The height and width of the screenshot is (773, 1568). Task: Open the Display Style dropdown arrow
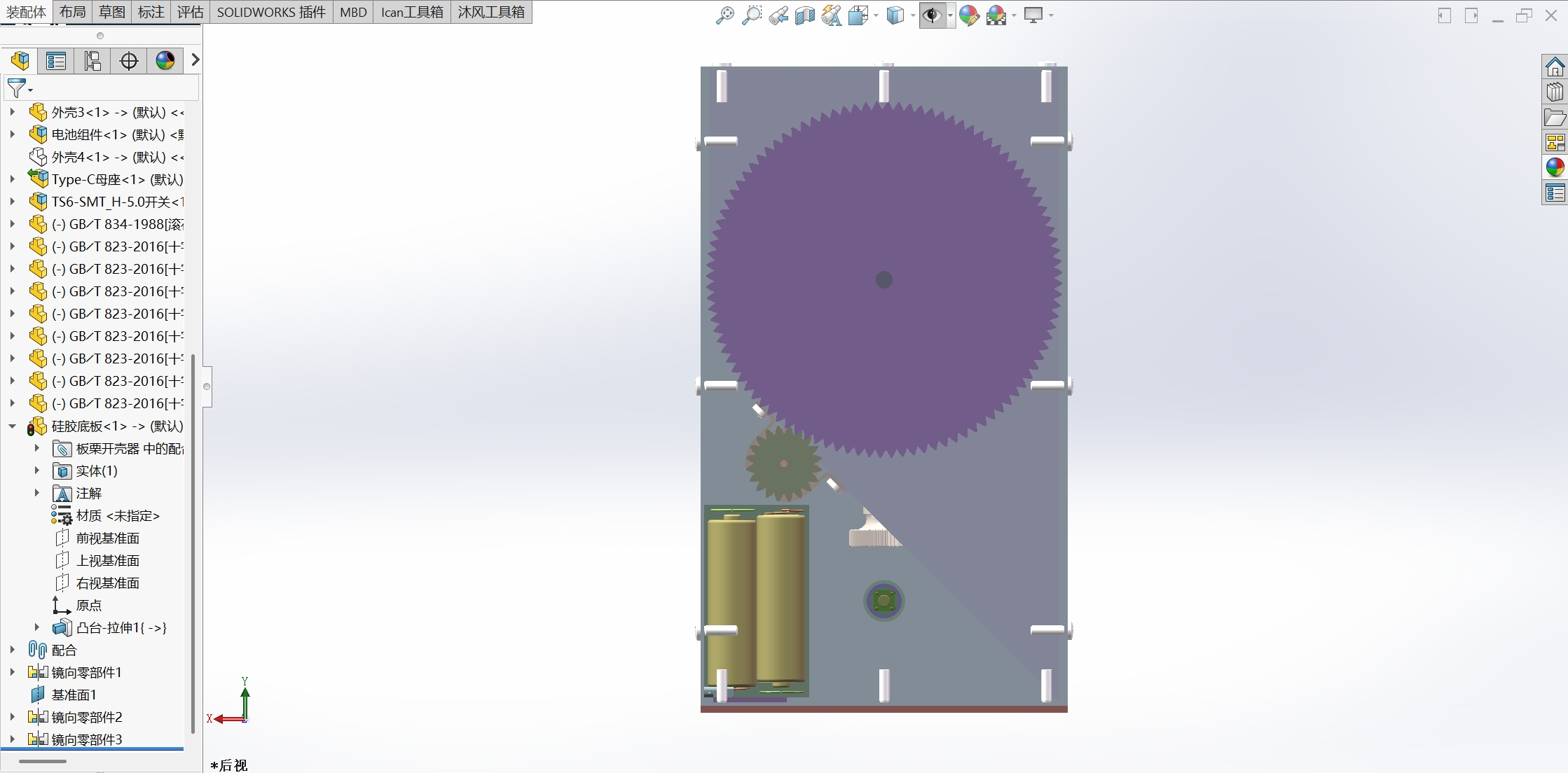(913, 15)
